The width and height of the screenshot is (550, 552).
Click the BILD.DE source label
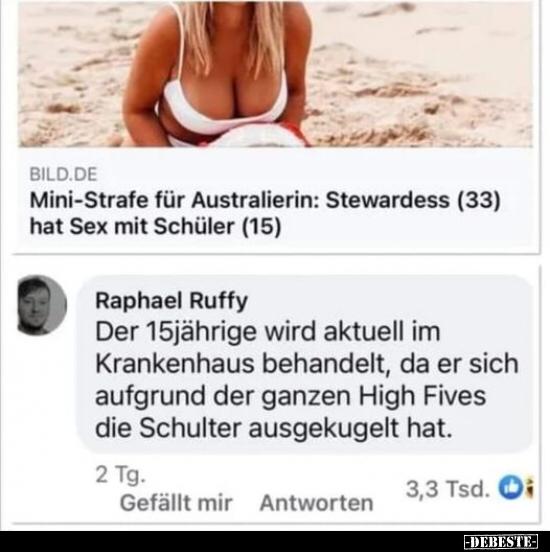click(x=63, y=174)
